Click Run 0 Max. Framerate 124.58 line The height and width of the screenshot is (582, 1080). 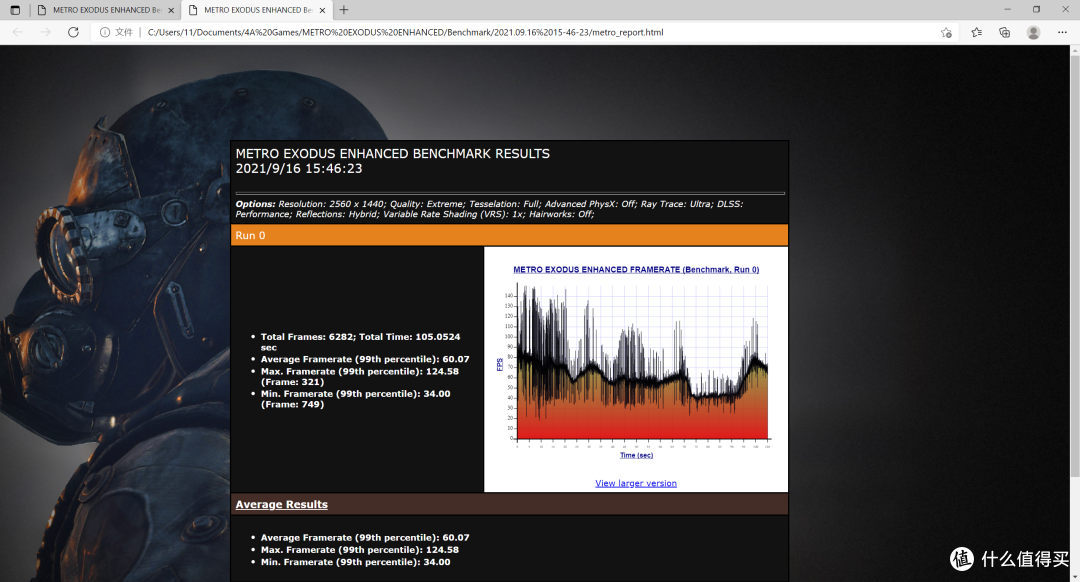(x=360, y=376)
